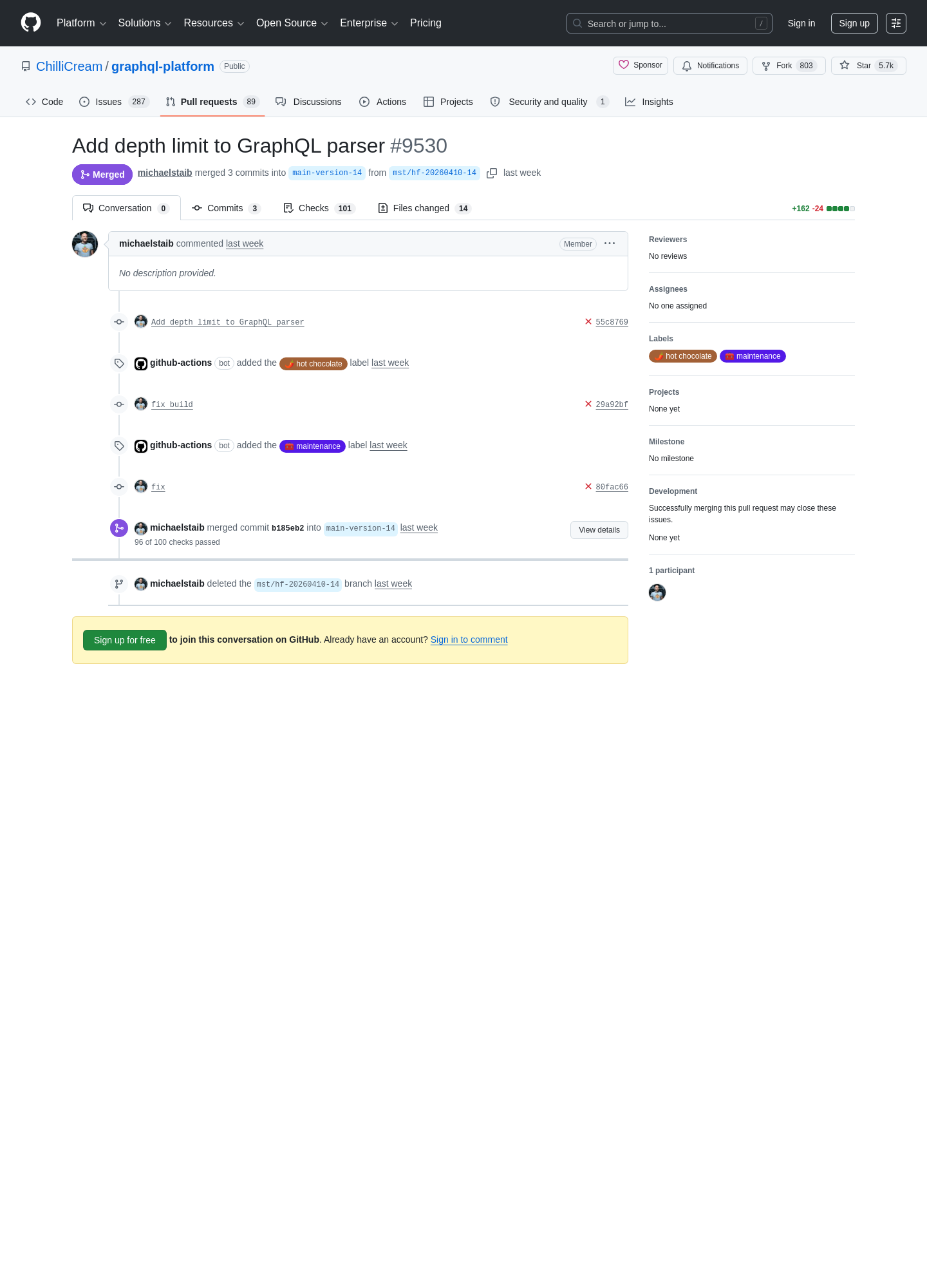Sponsor the ChilliCream project
927x1288 pixels.
coord(641,65)
